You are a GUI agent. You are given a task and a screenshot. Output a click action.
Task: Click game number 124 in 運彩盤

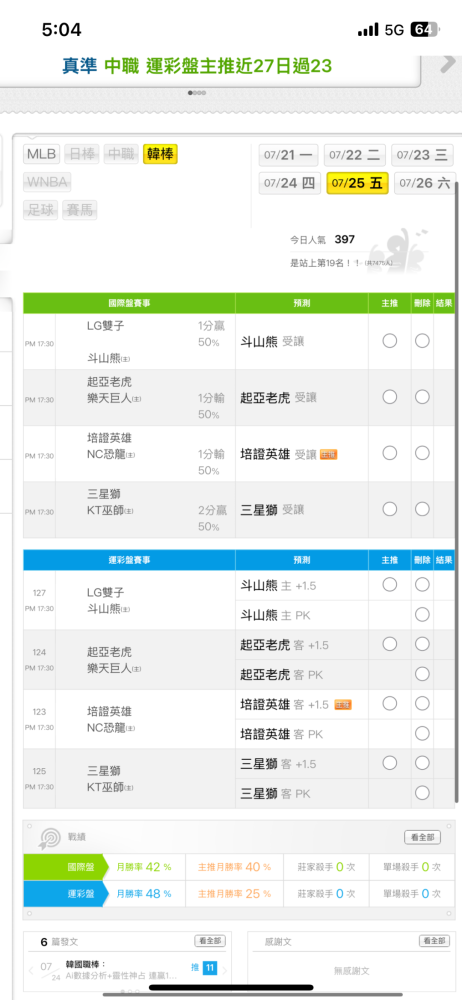coord(39,652)
